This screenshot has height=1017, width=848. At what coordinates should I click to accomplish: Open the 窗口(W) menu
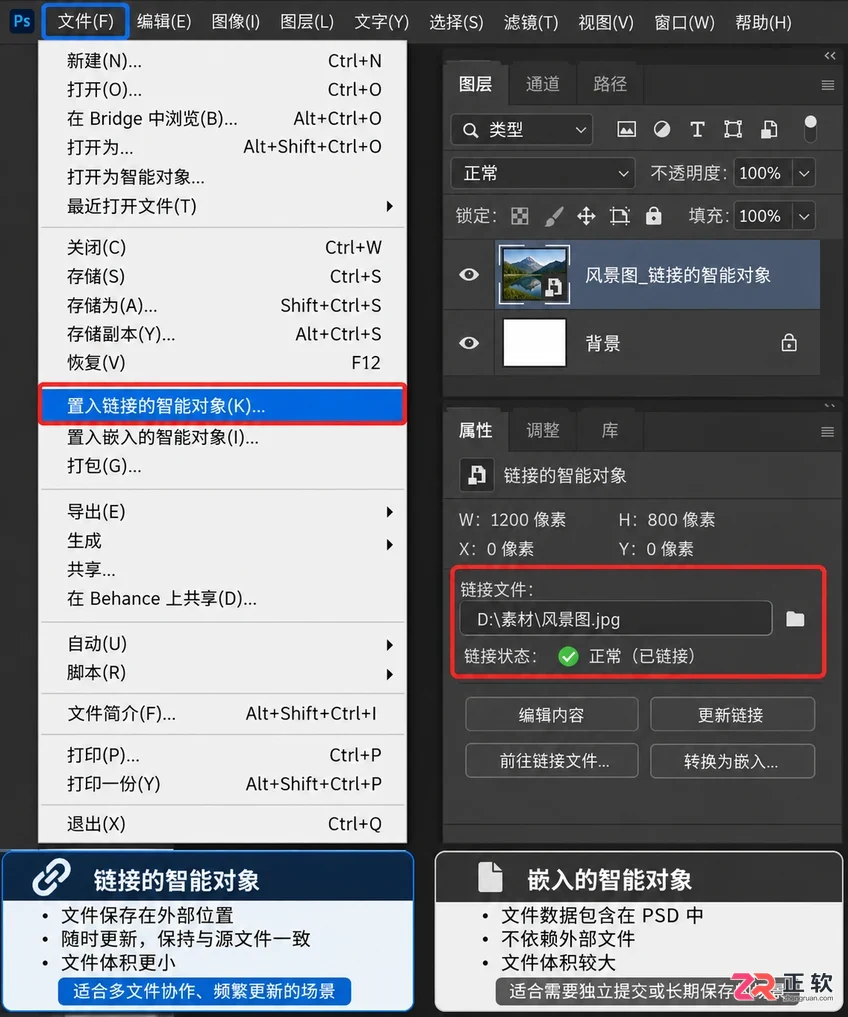pyautogui.click(x=684, y=23)
